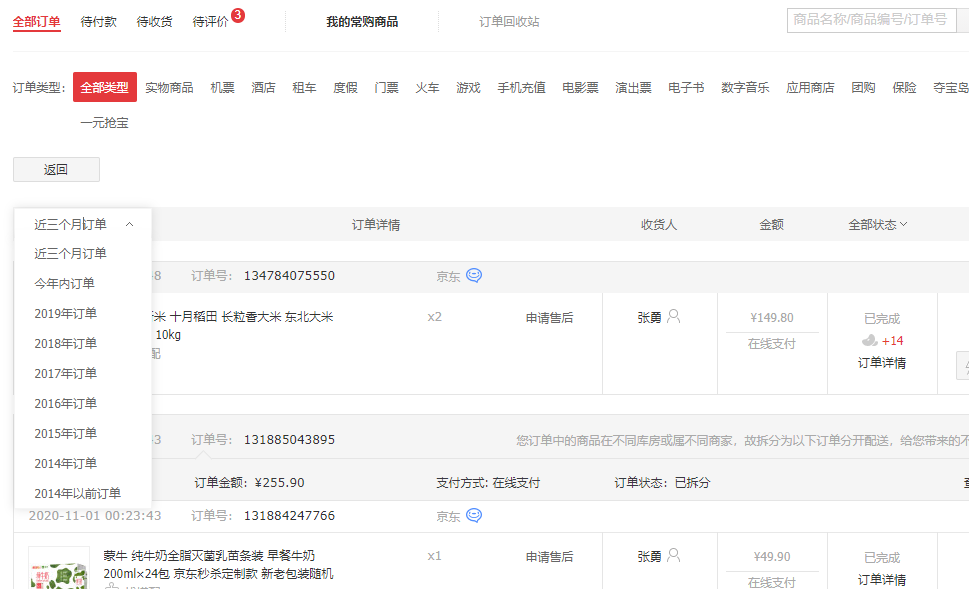
Task: Filter orders by 团购
Action: (863, 88)
